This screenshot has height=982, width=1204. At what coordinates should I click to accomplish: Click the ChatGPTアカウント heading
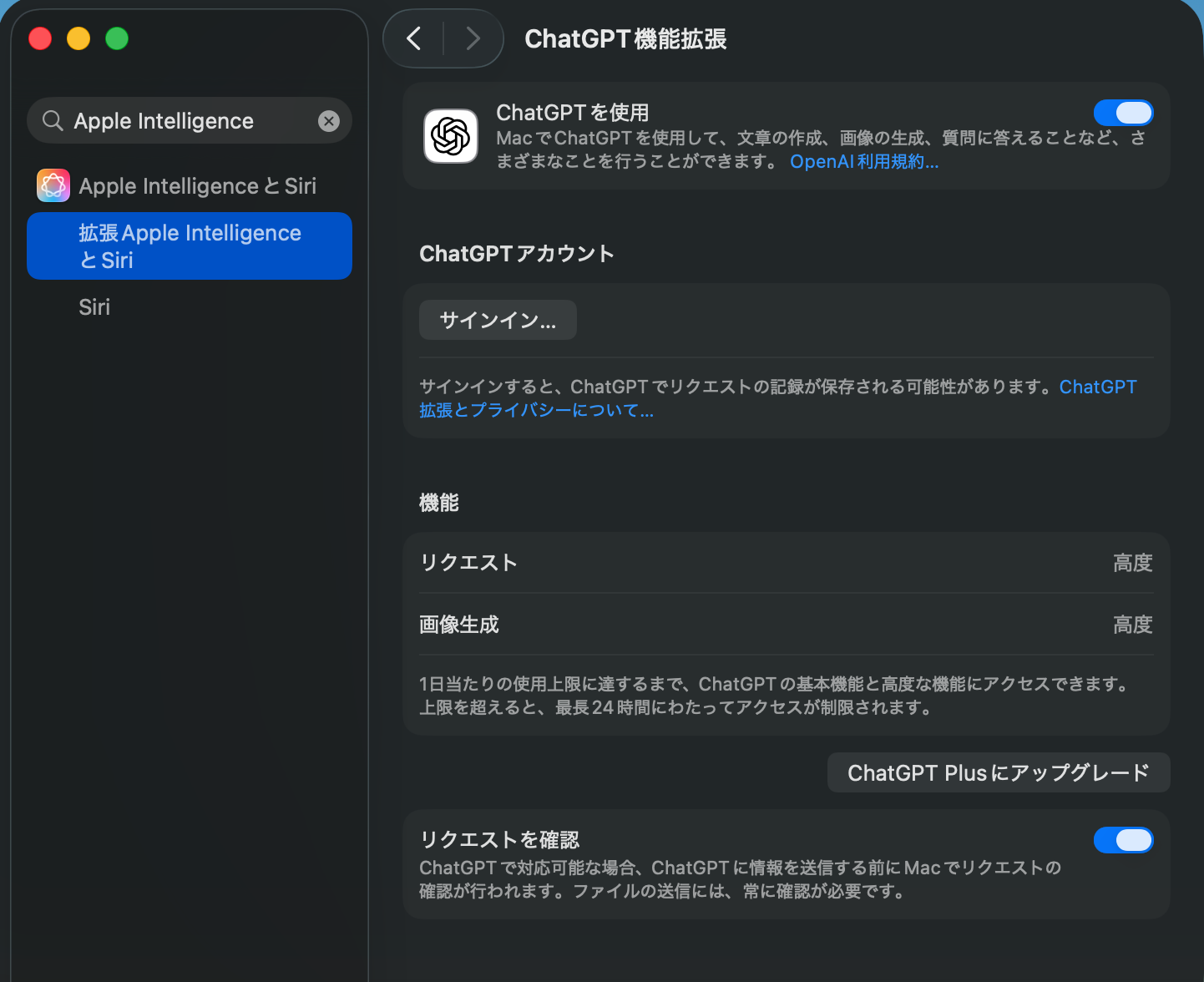517,254
